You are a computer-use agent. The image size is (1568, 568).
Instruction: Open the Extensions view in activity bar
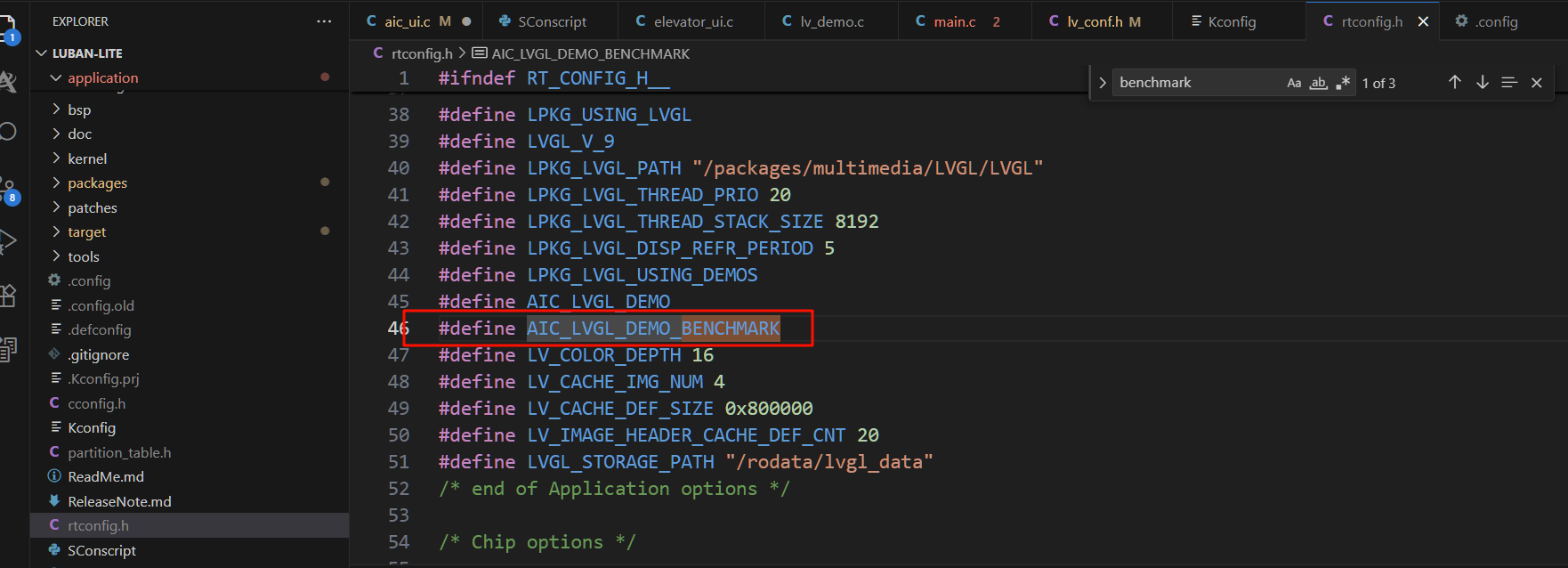8,296
